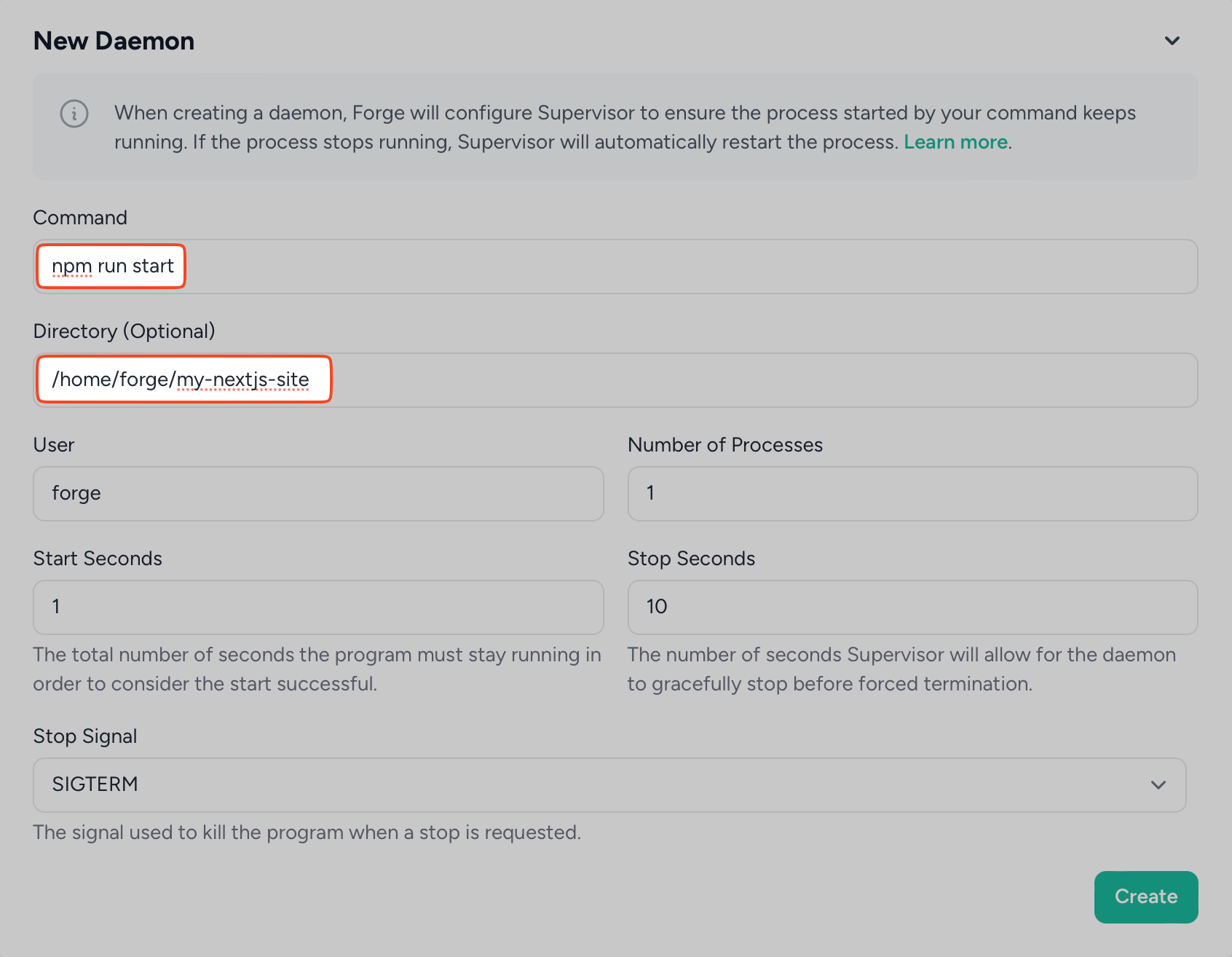Click the highlighted directory path box
1232x957 pixels.
[183, 379]
